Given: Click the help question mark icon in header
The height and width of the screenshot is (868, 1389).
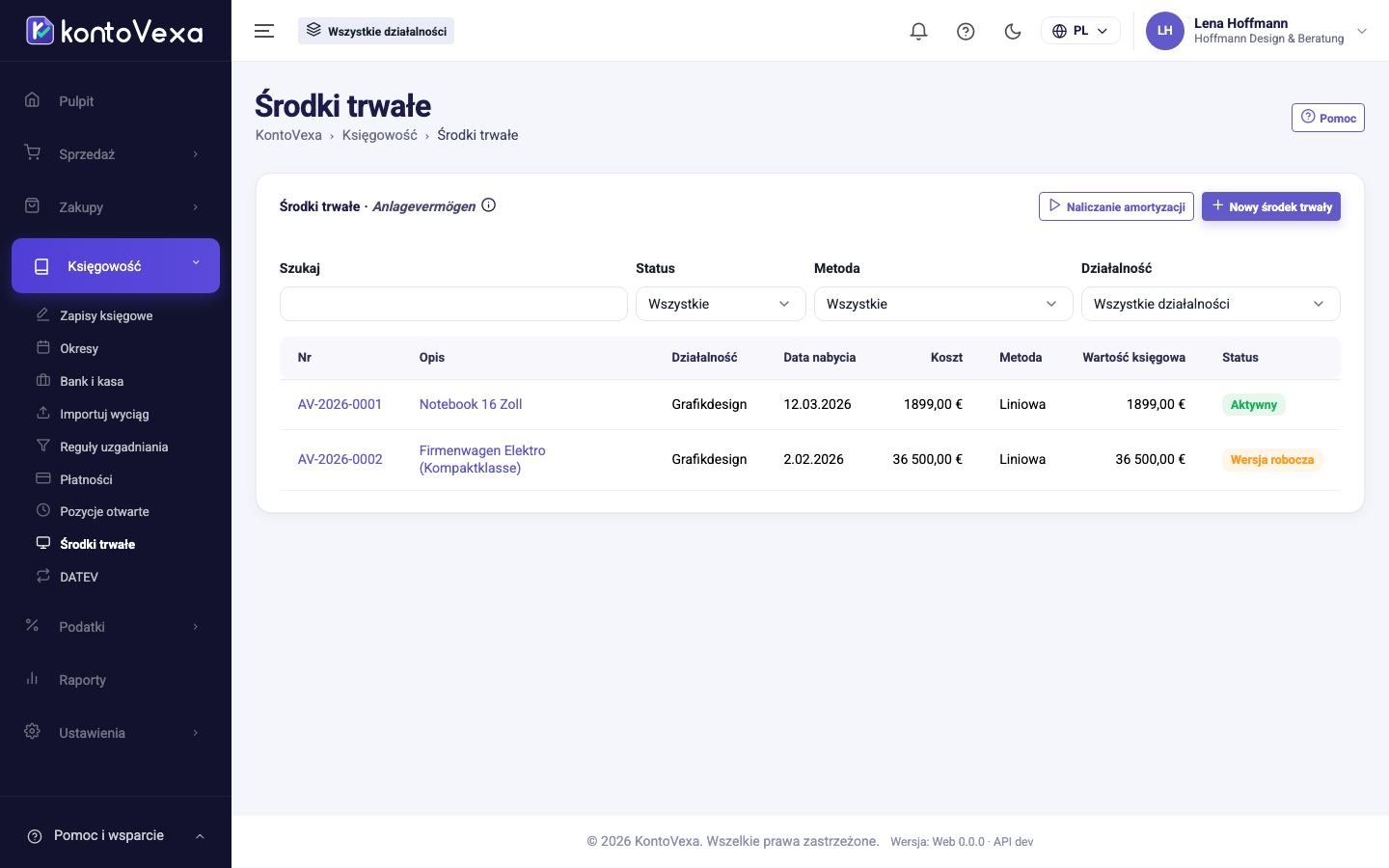Looking at the screenshot, I should tap(966, 31).
